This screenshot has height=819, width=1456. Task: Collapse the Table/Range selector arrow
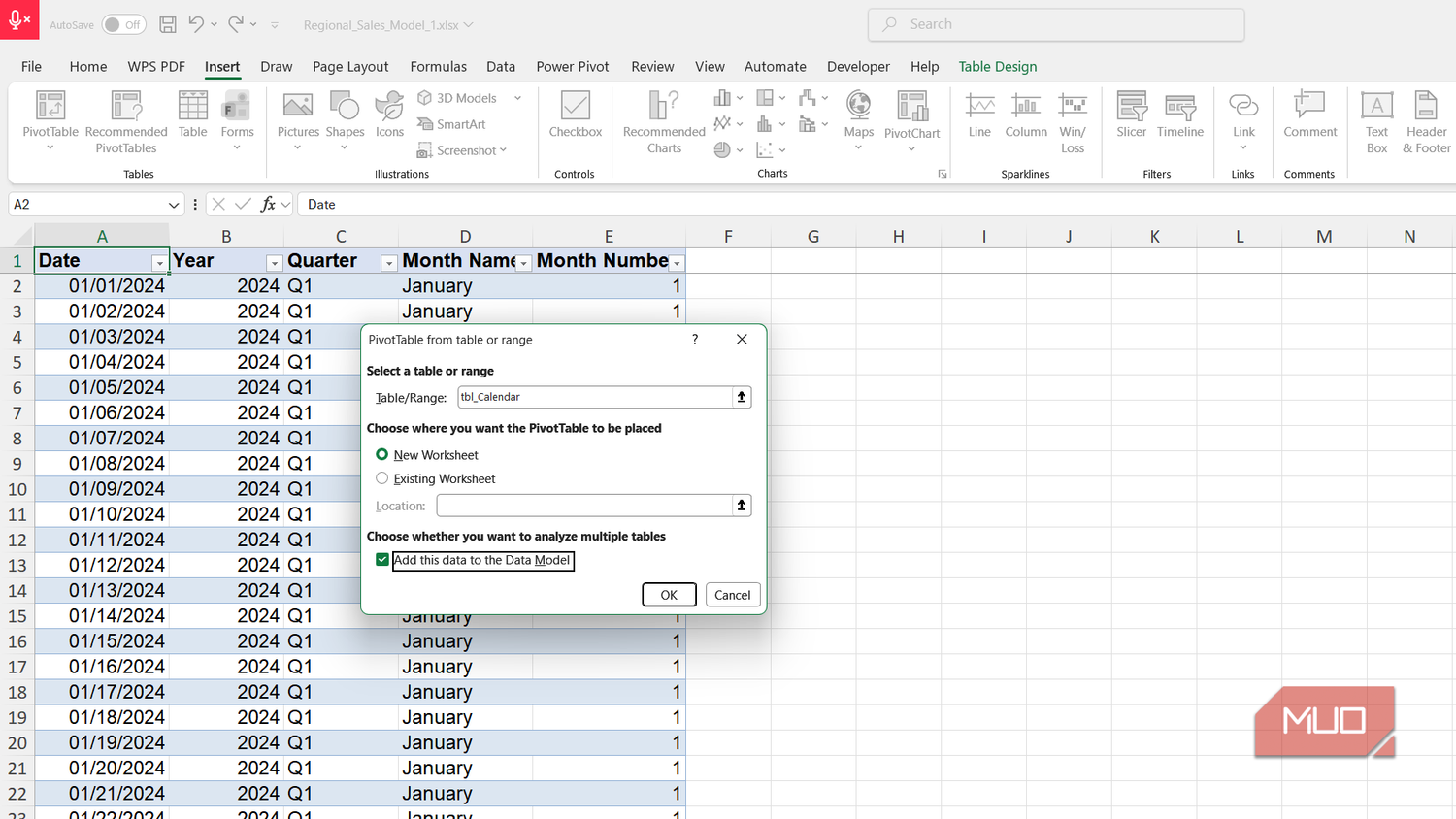click(x=742, y=397)
